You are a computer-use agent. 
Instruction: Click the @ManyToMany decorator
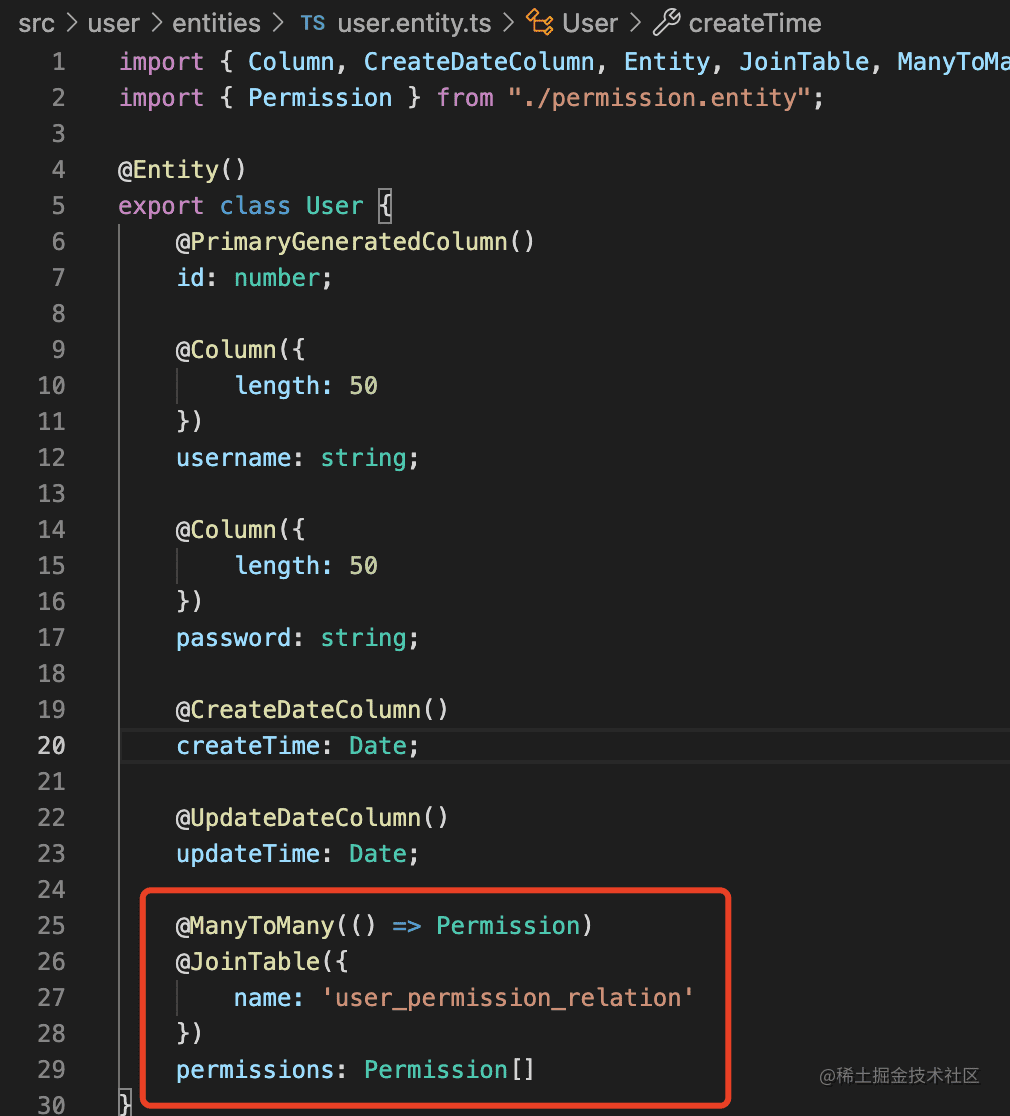[x=255, y=926]
